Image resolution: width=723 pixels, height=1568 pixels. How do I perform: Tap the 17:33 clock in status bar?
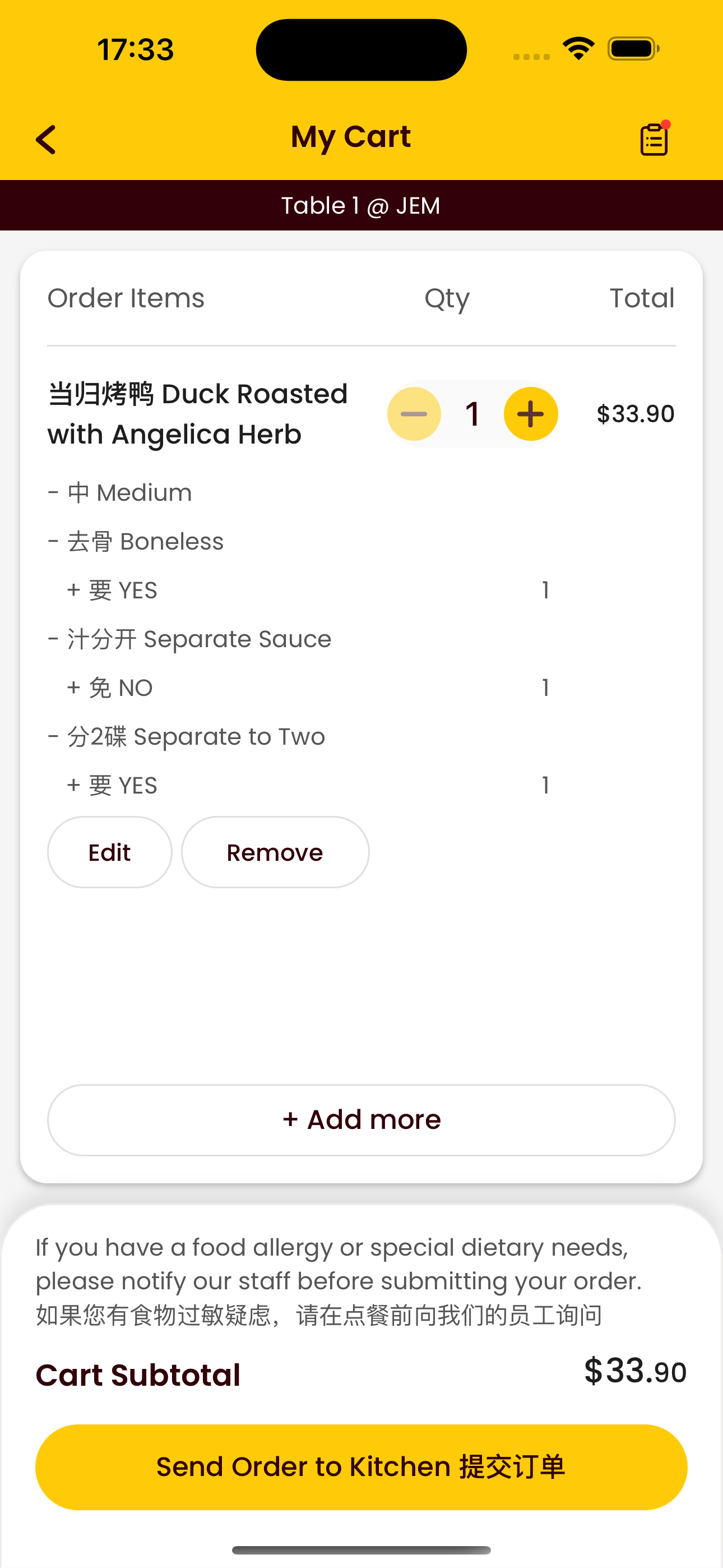click(136, 49)
